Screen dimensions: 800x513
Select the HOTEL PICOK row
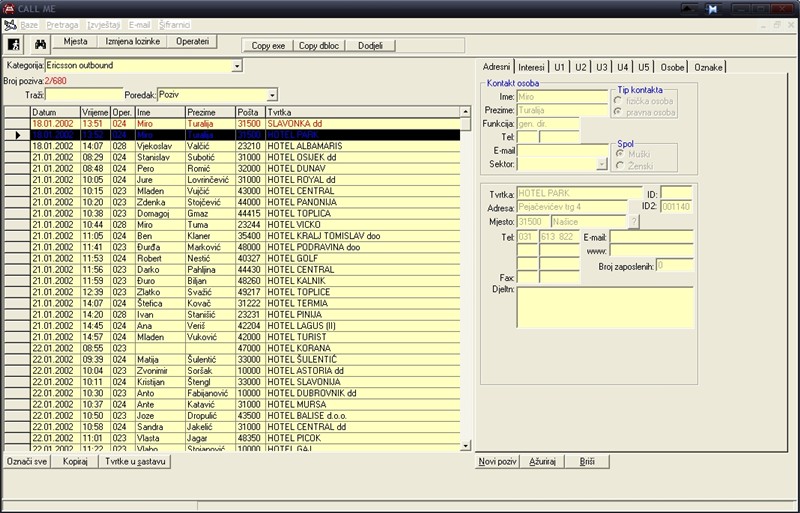point(232,438)
